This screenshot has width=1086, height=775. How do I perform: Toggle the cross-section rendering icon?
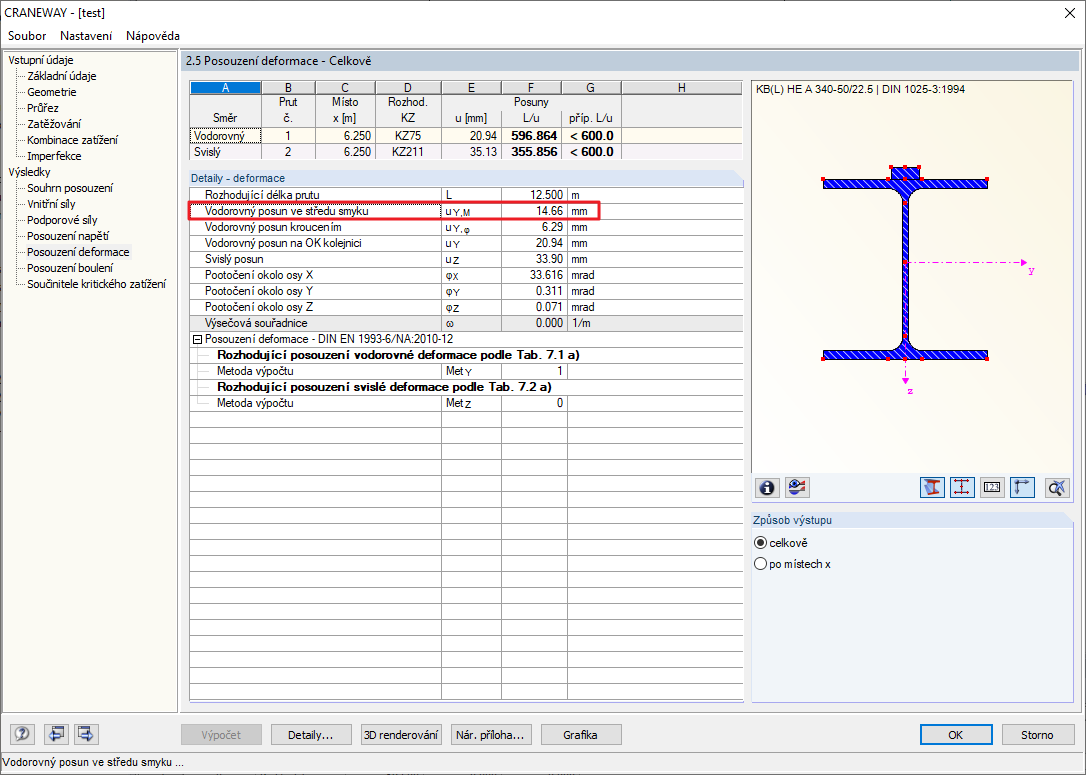click(932, 488)
